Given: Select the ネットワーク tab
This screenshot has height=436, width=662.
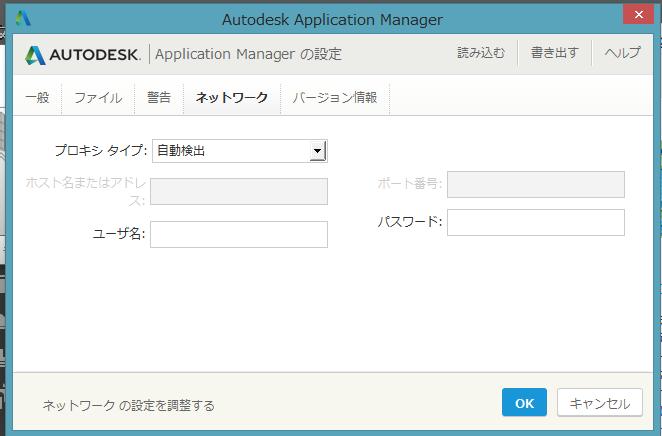Looking at the screenshot, I should point(232,97).
